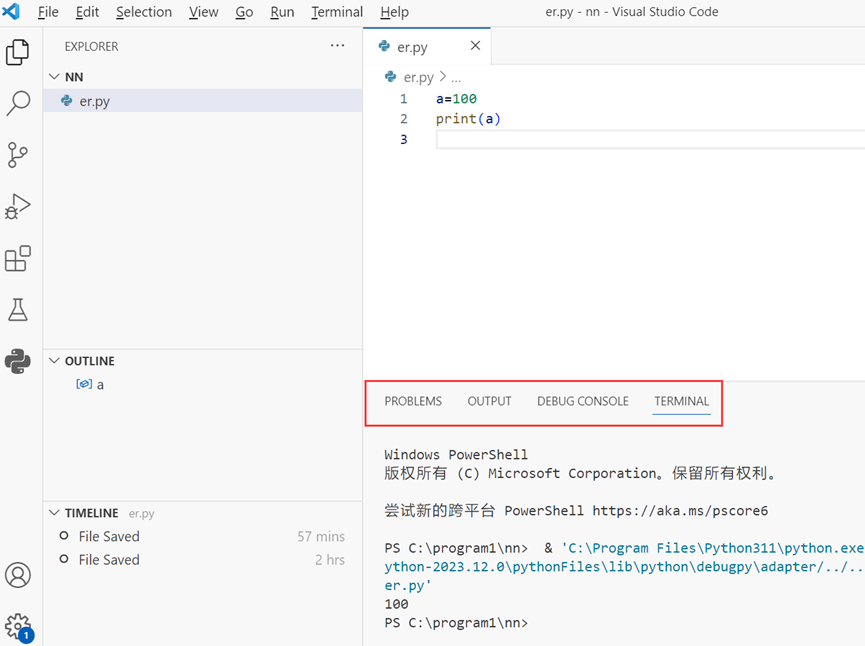
Task: Open the File menu
Action: (48, 12)
